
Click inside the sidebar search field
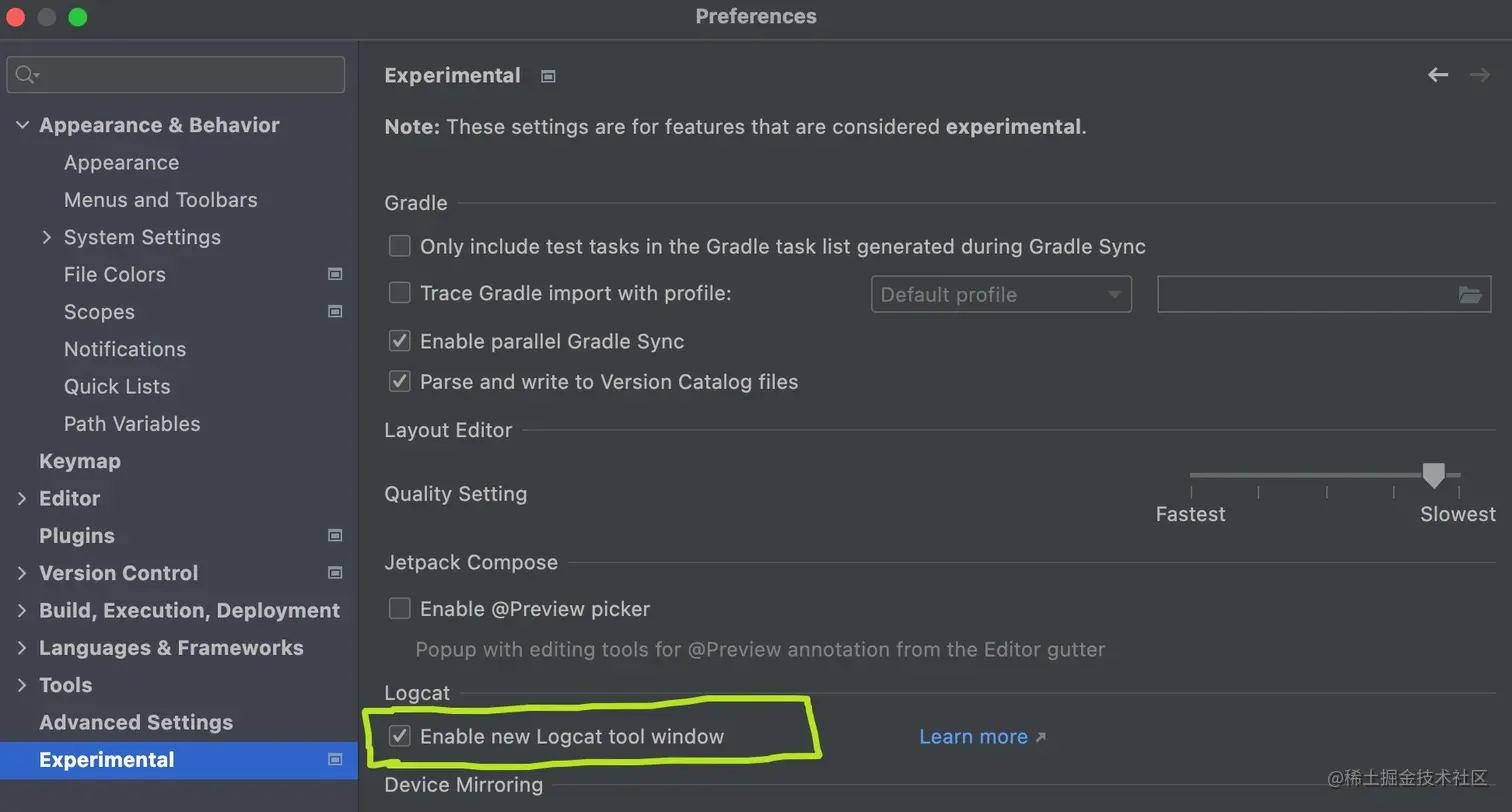pyautogui.click(x=175, y=74)
